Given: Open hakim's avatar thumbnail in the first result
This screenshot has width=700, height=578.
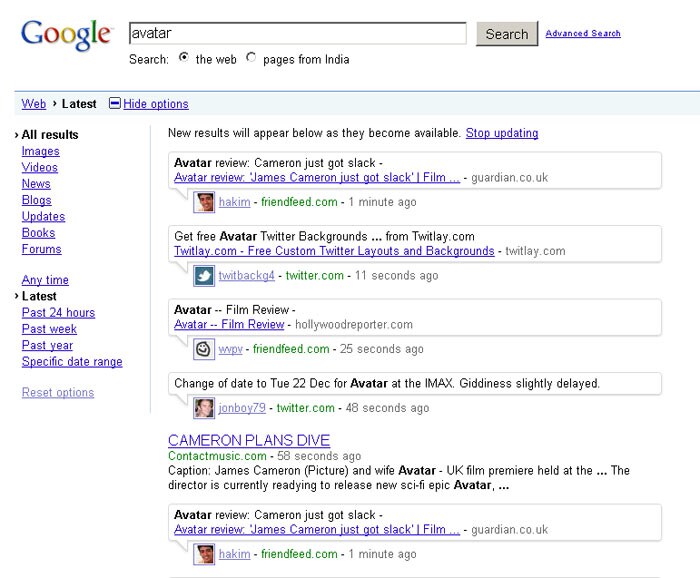Looking at the screenshot, I should (204, 202).
